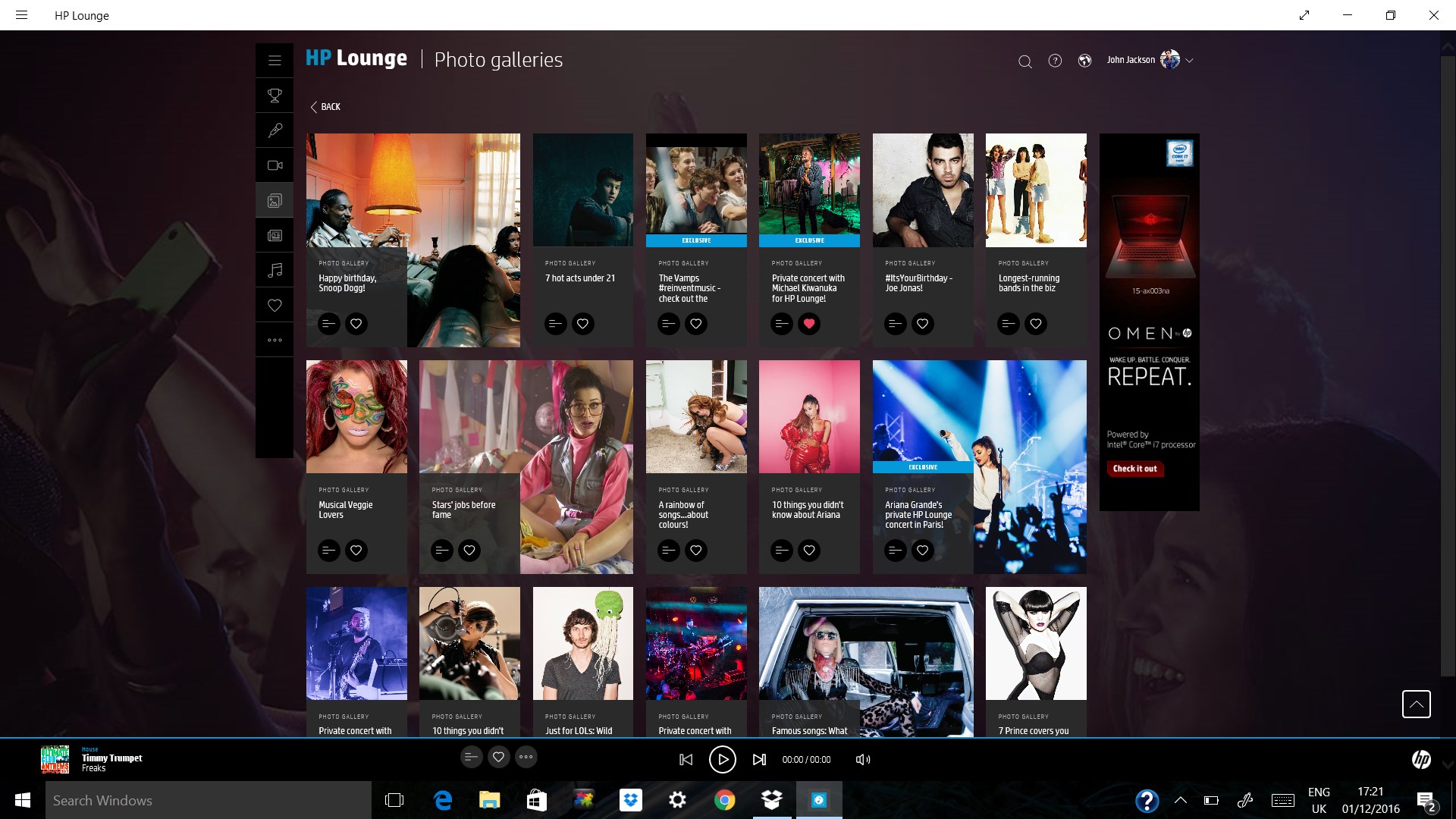
Task: Open the Longest-running bands in the biz title
Action: point(1028,283)
